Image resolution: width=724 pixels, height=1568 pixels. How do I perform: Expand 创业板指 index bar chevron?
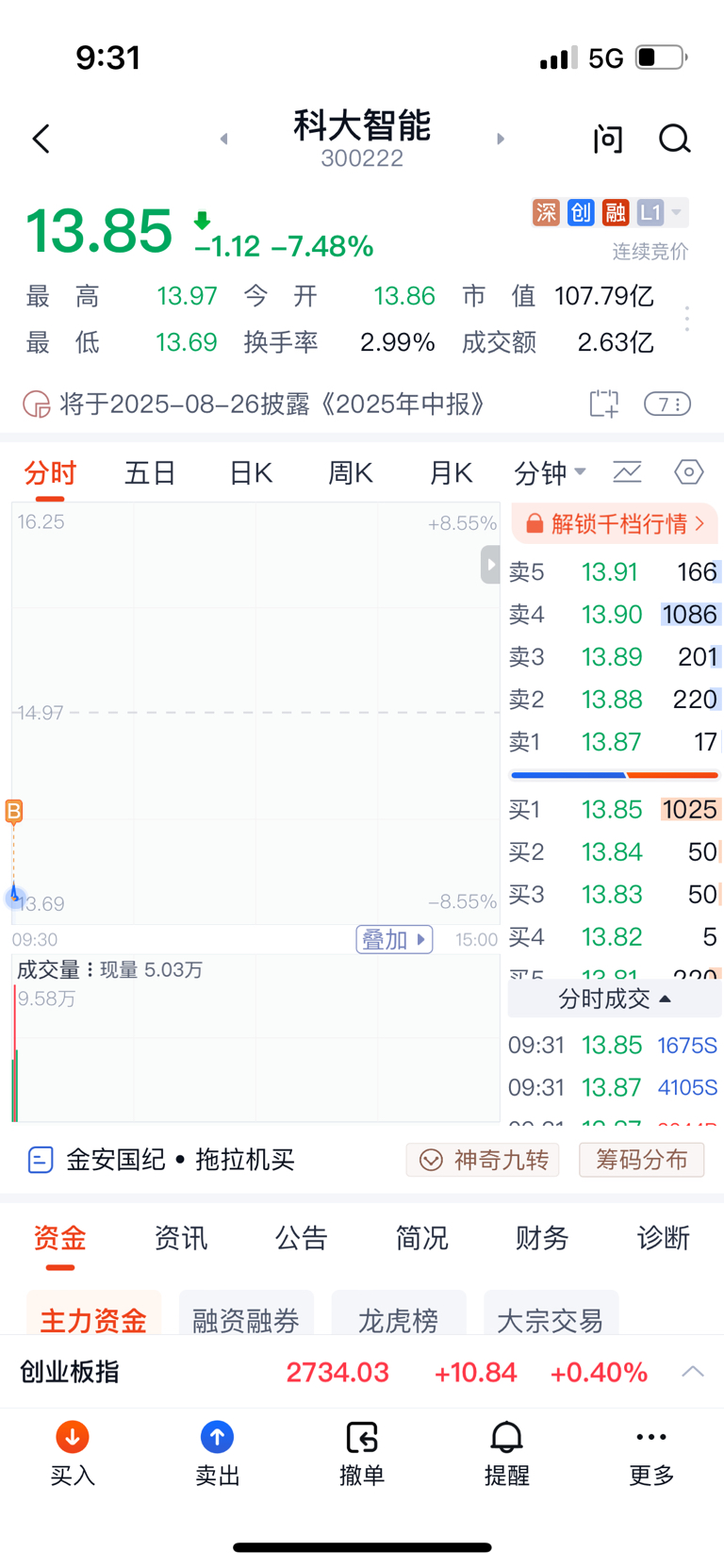693,1371
